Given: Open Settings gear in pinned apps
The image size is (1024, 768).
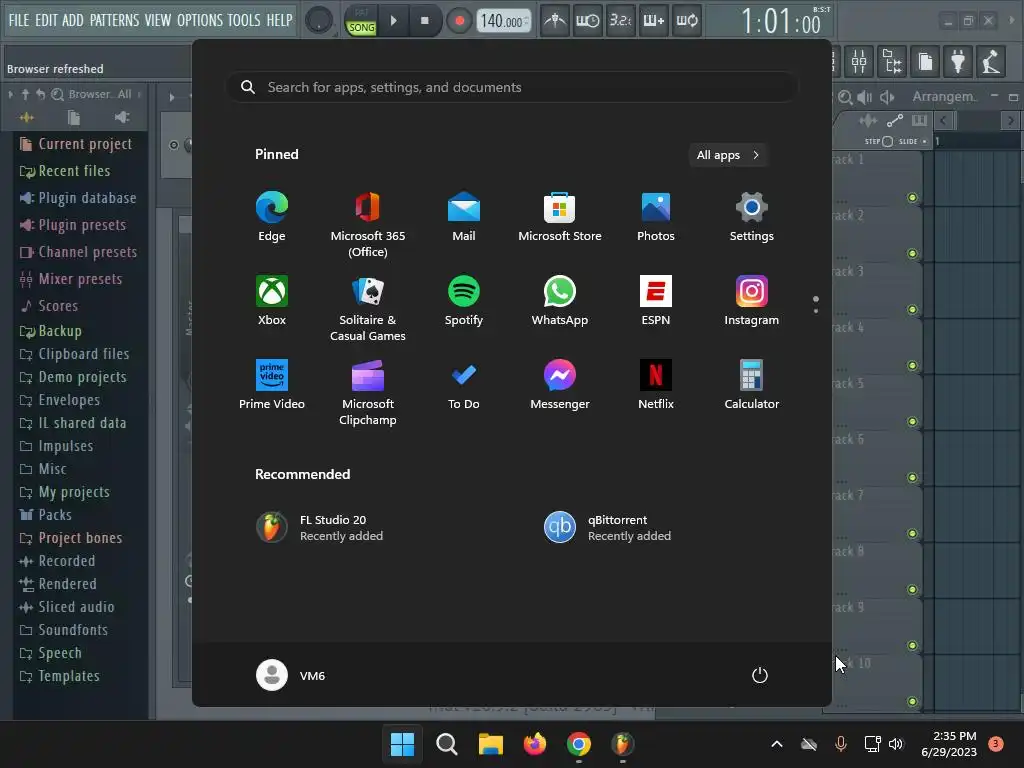Looking at the screenshot, I should (x=752, y=217).
